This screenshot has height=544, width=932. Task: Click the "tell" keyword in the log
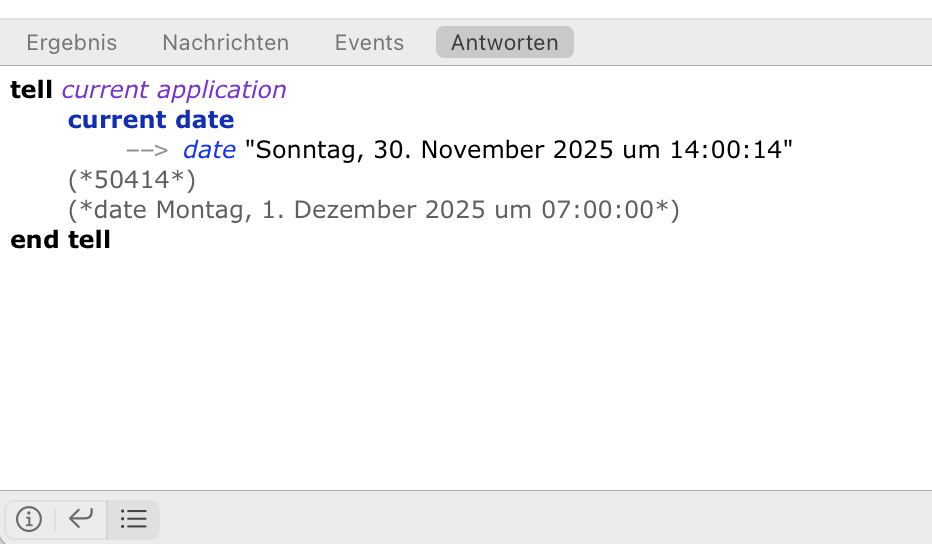[32, 90]
